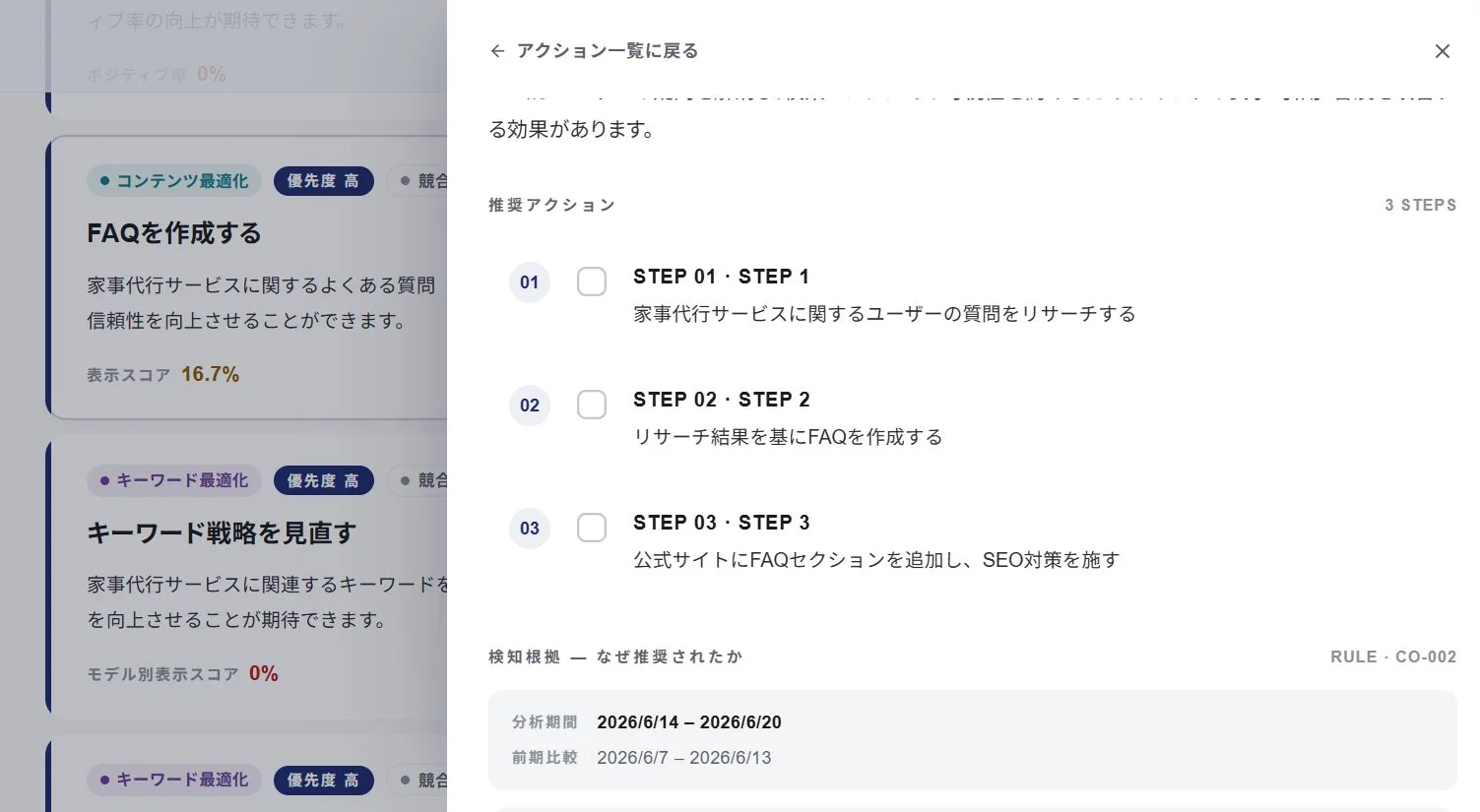Click the 前期比較 label

coord(545,758)
